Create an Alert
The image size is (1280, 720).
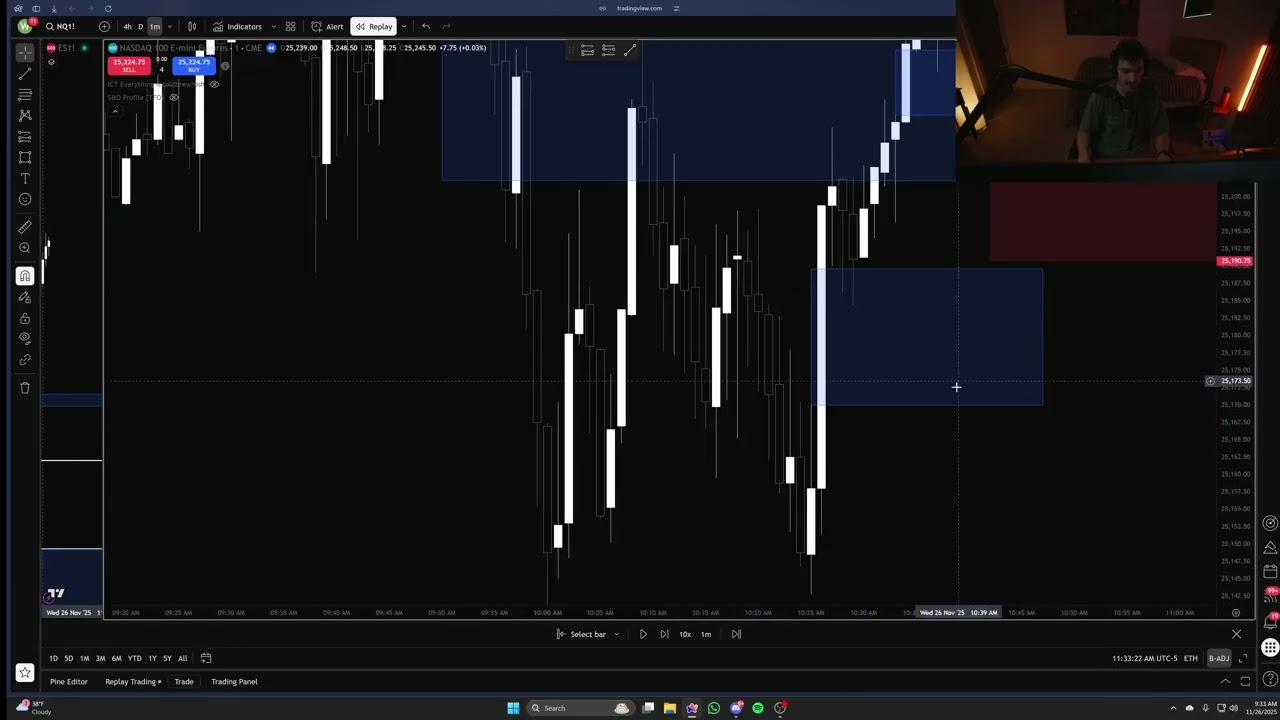point(327,26)
